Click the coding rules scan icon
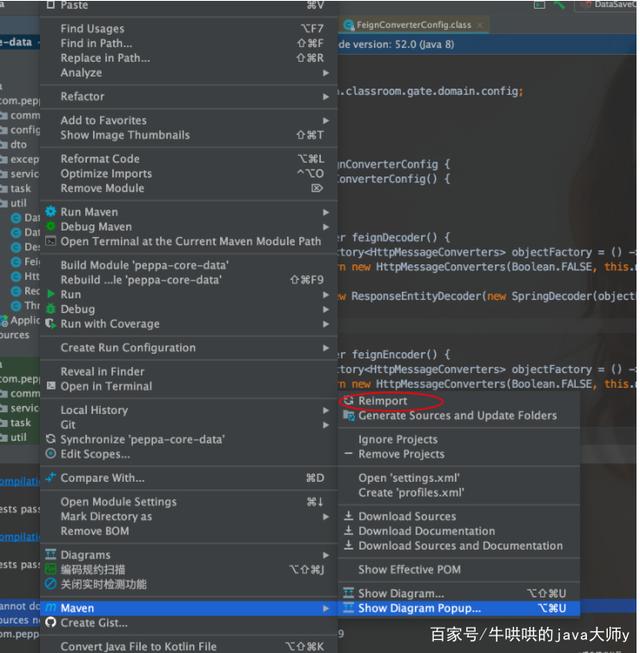This screenshot has height=653, width=640. [x=50, y=569]
